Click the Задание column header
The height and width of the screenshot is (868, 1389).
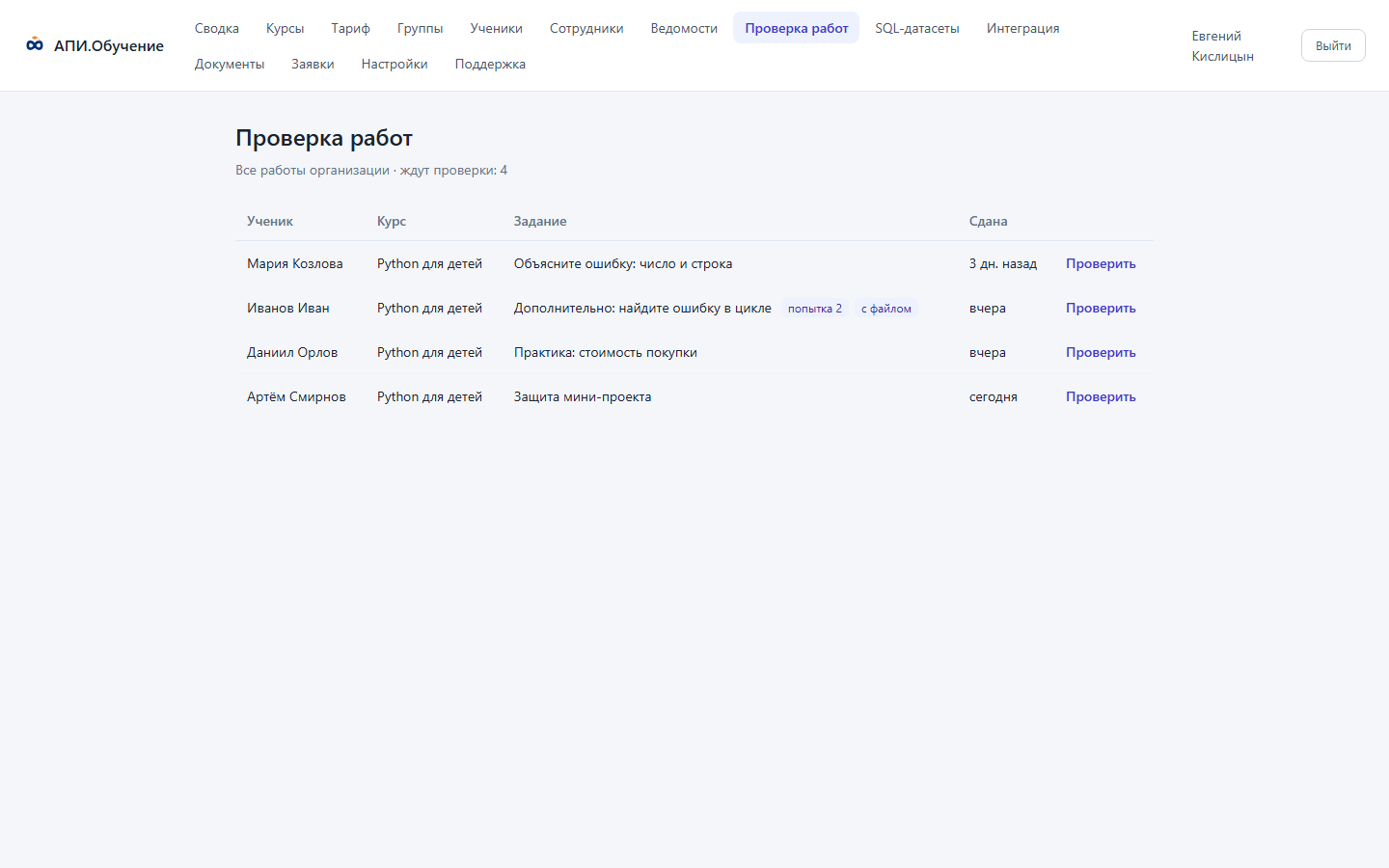(x=540, y=221)
